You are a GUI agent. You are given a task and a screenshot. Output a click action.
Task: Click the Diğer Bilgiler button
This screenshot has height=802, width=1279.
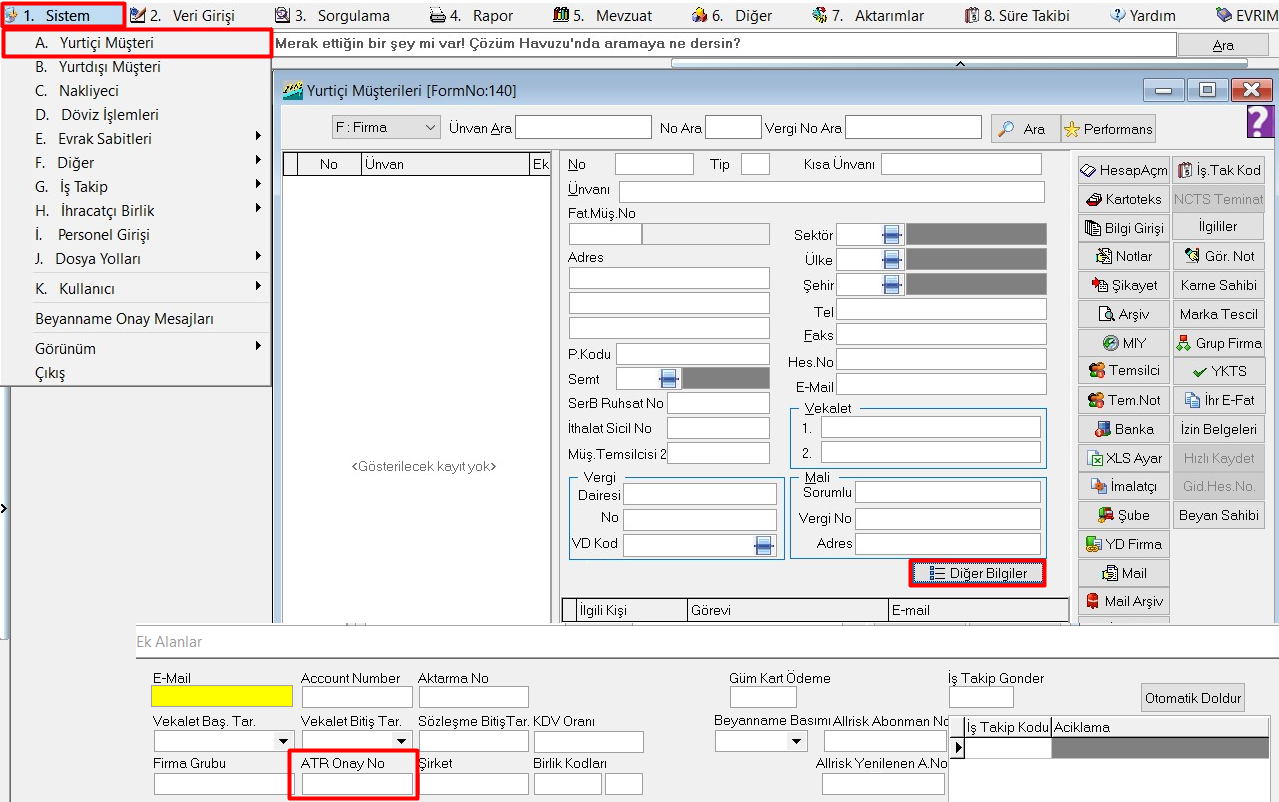[x=977, y=573]
